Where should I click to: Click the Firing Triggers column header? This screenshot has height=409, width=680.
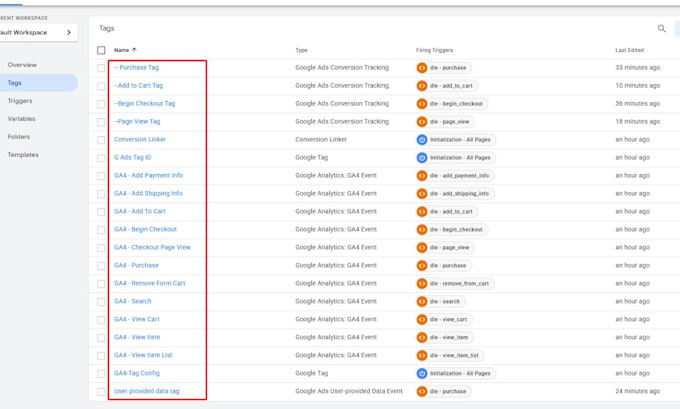point(435,50)
